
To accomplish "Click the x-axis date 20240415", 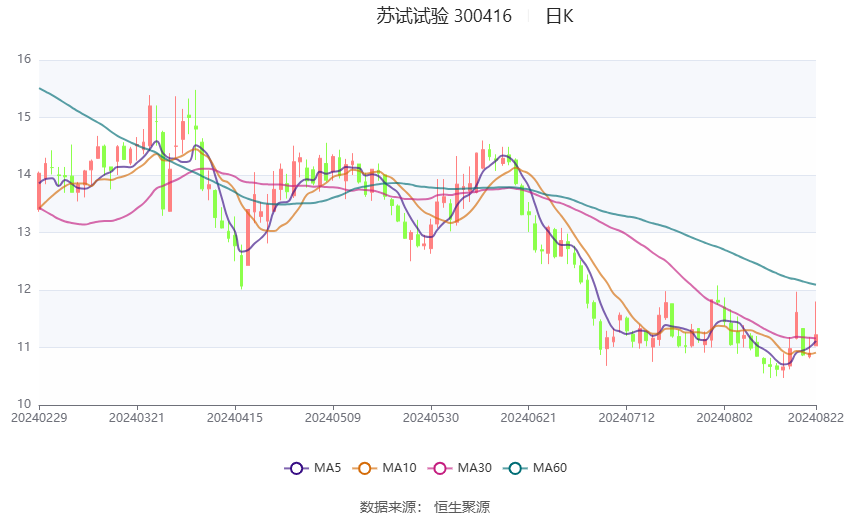I will (235, 418).
